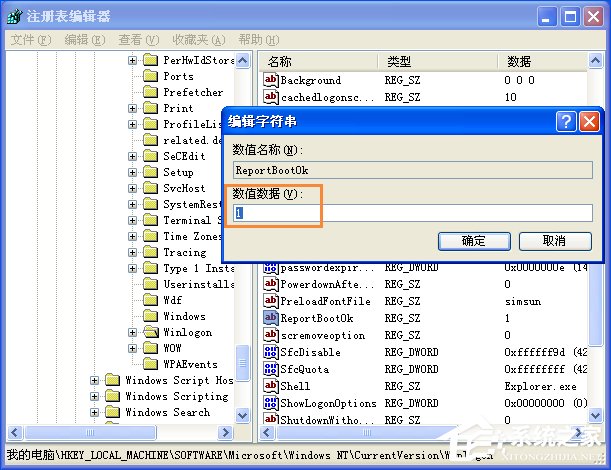The height and width of the screenshot is (470, 611).
Task: Cancel editing with the 取消 button
Action: click(555, 241)
